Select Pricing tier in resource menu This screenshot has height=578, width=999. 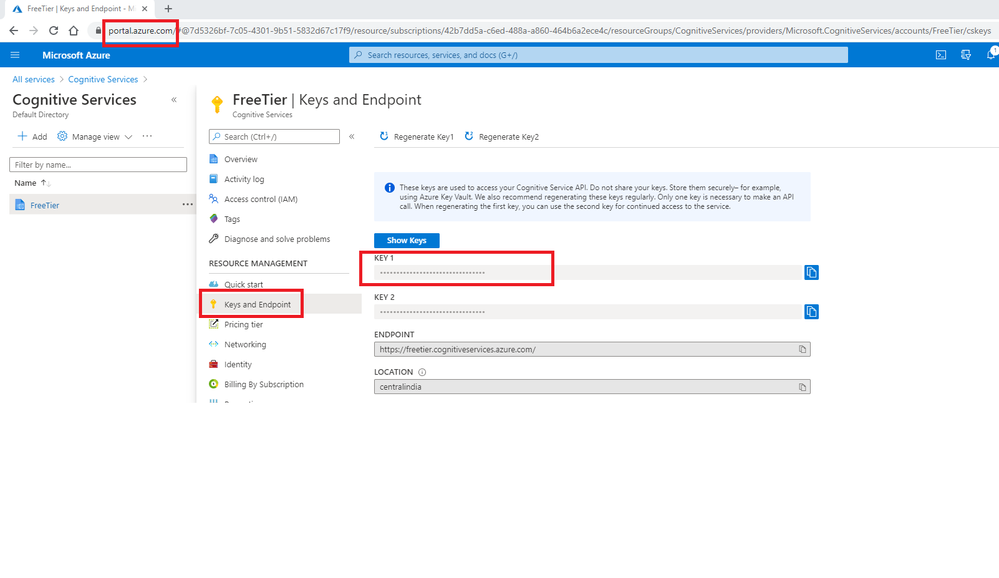pos(243,325)
